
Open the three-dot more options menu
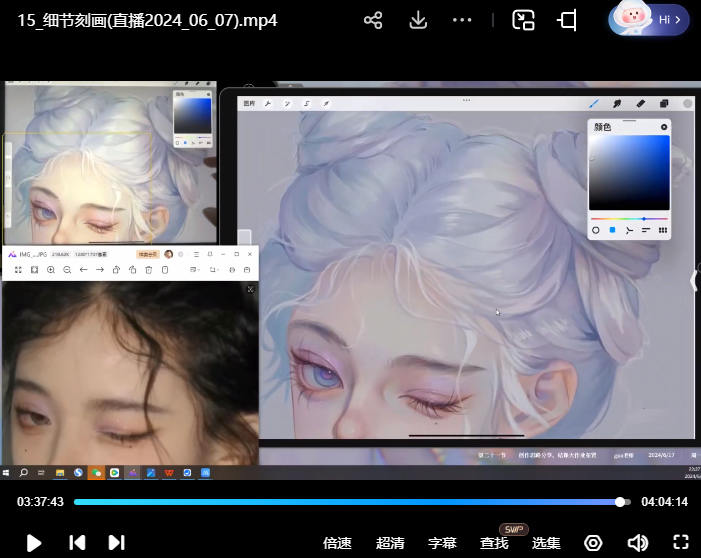(x=462, y=20)
